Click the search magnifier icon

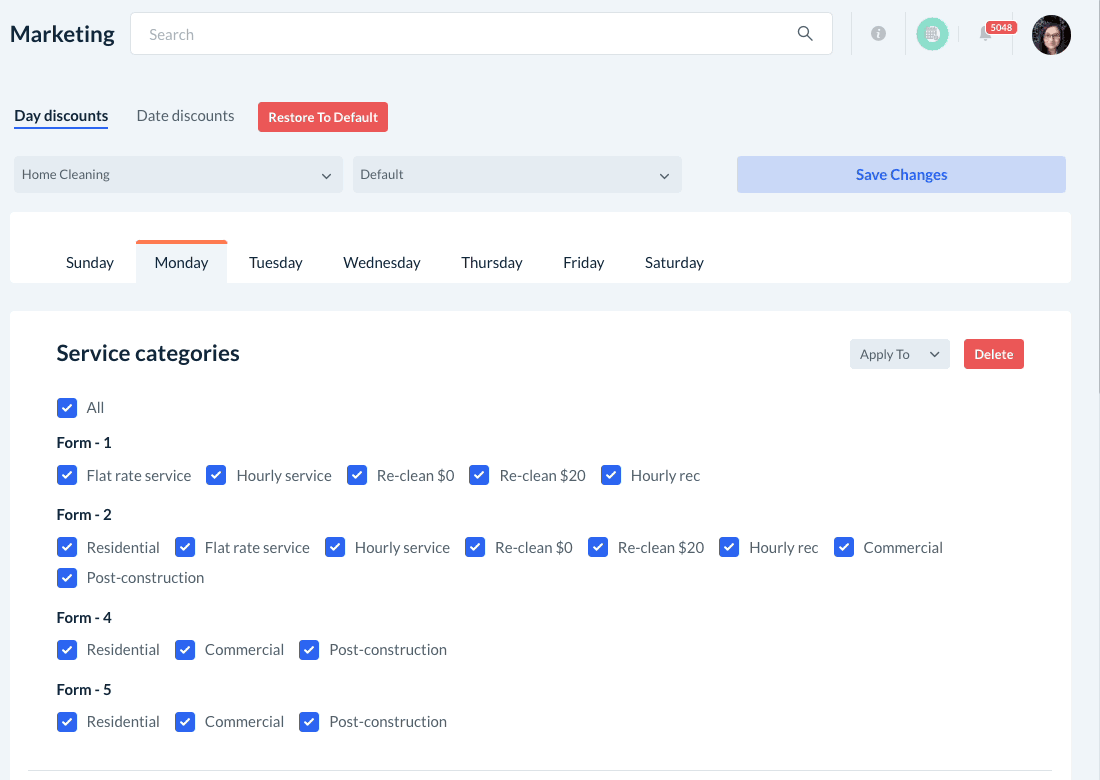tap(805, 34)
